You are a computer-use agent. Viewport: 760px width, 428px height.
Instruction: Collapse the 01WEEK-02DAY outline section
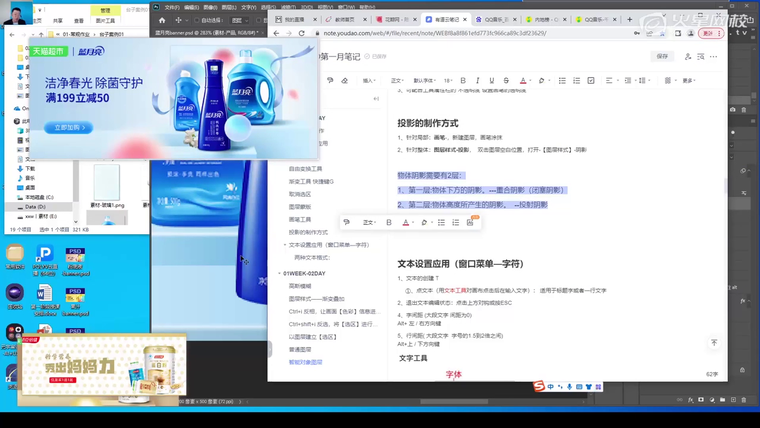coord(279,273)
